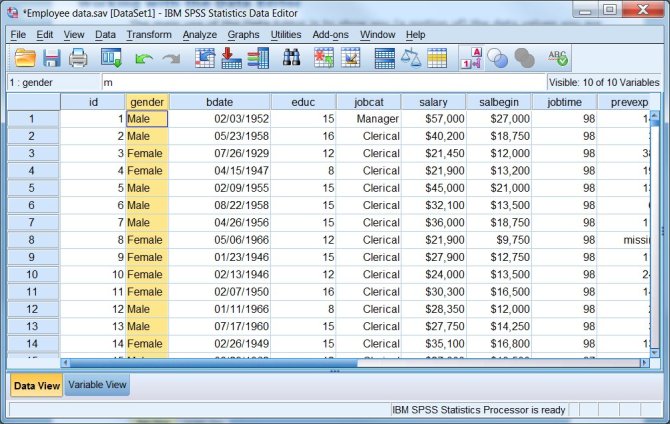
Task: Click bdate cell '07/26/1929'
Action: click(220, 153)
